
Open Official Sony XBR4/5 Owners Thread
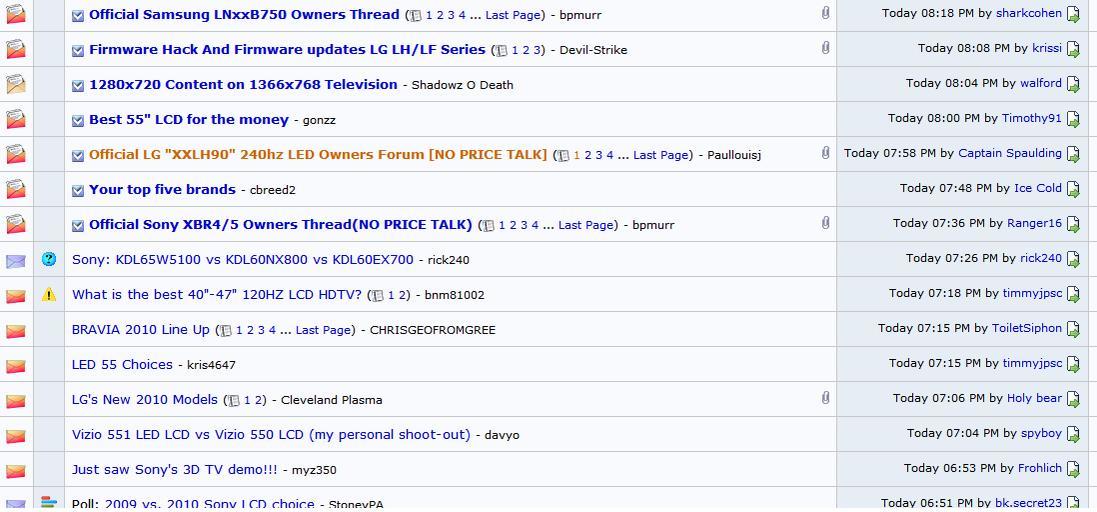[x=281, y=224]
